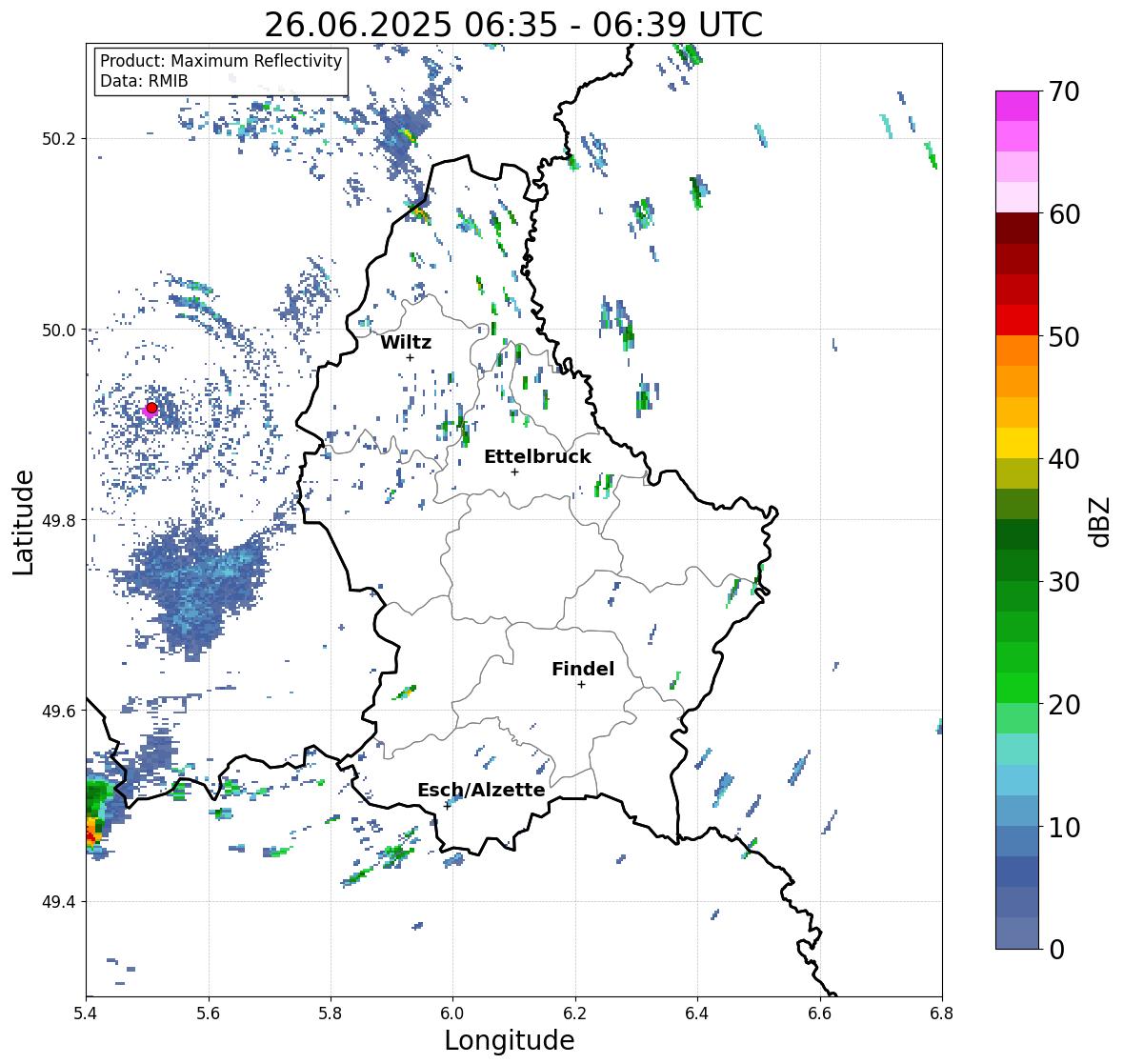Click the dark red colorbar segment below 60
The width and height of the screenshot is (1123, 1064).
click(x=1017, y=229)
